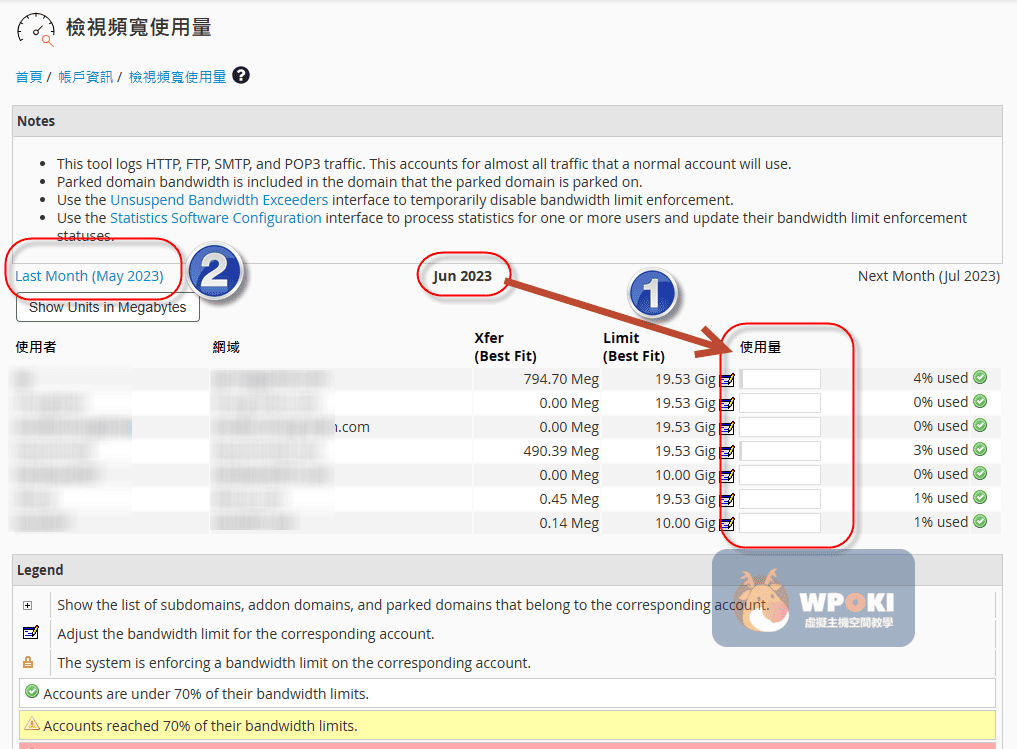
Task: Go to Next Month (Jul 2023)
Action: click(928, 276)
